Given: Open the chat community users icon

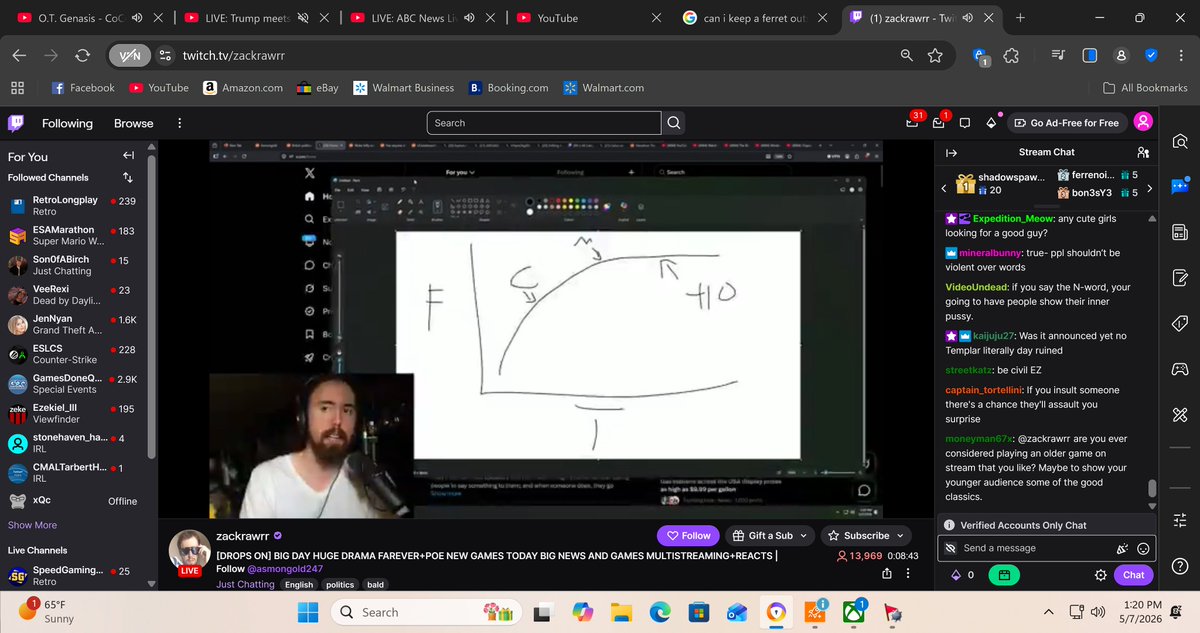Looking at the screenshot, I should (x=1143, y=152).
